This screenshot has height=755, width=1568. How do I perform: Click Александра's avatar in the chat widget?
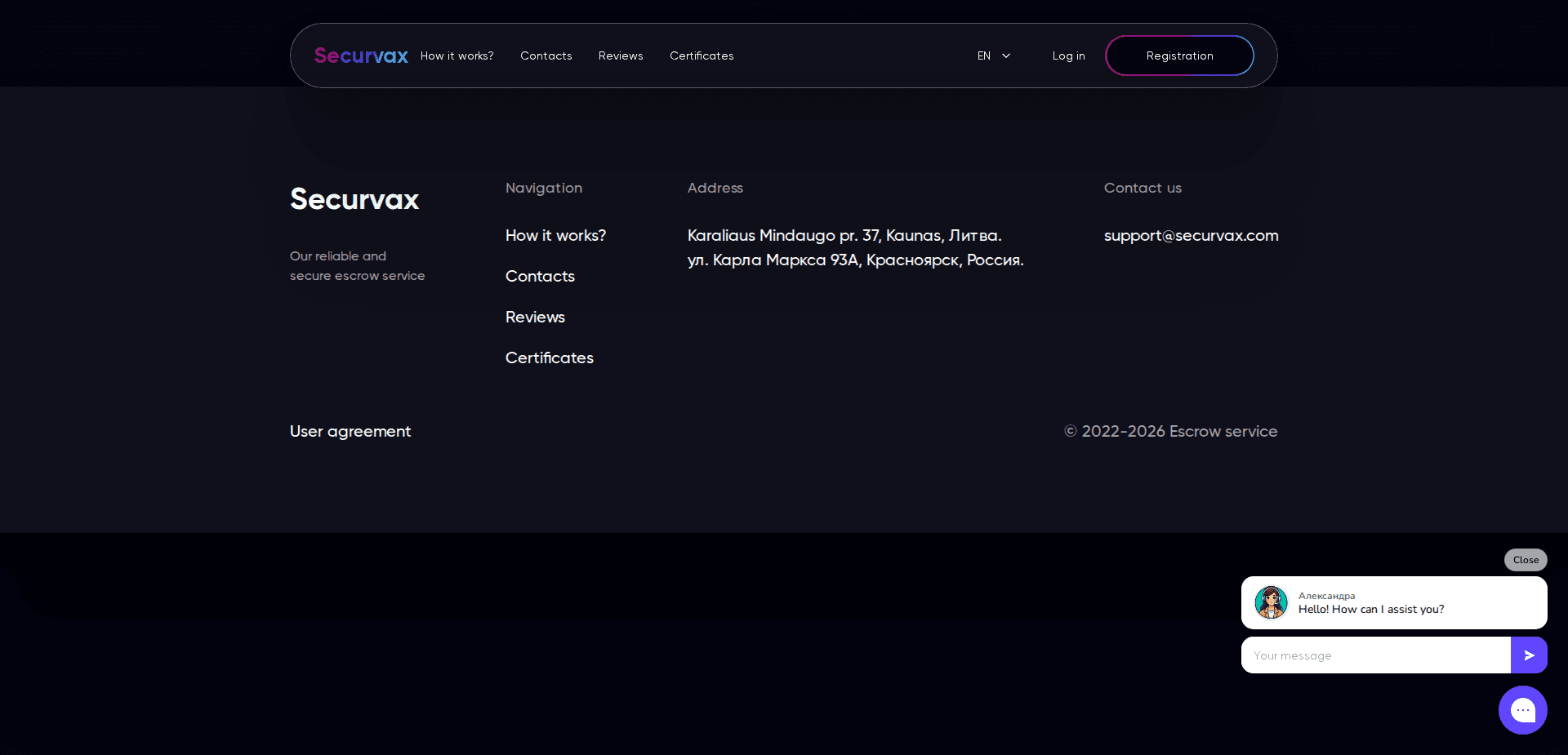pyautogui.click(x=1270, y=602)
